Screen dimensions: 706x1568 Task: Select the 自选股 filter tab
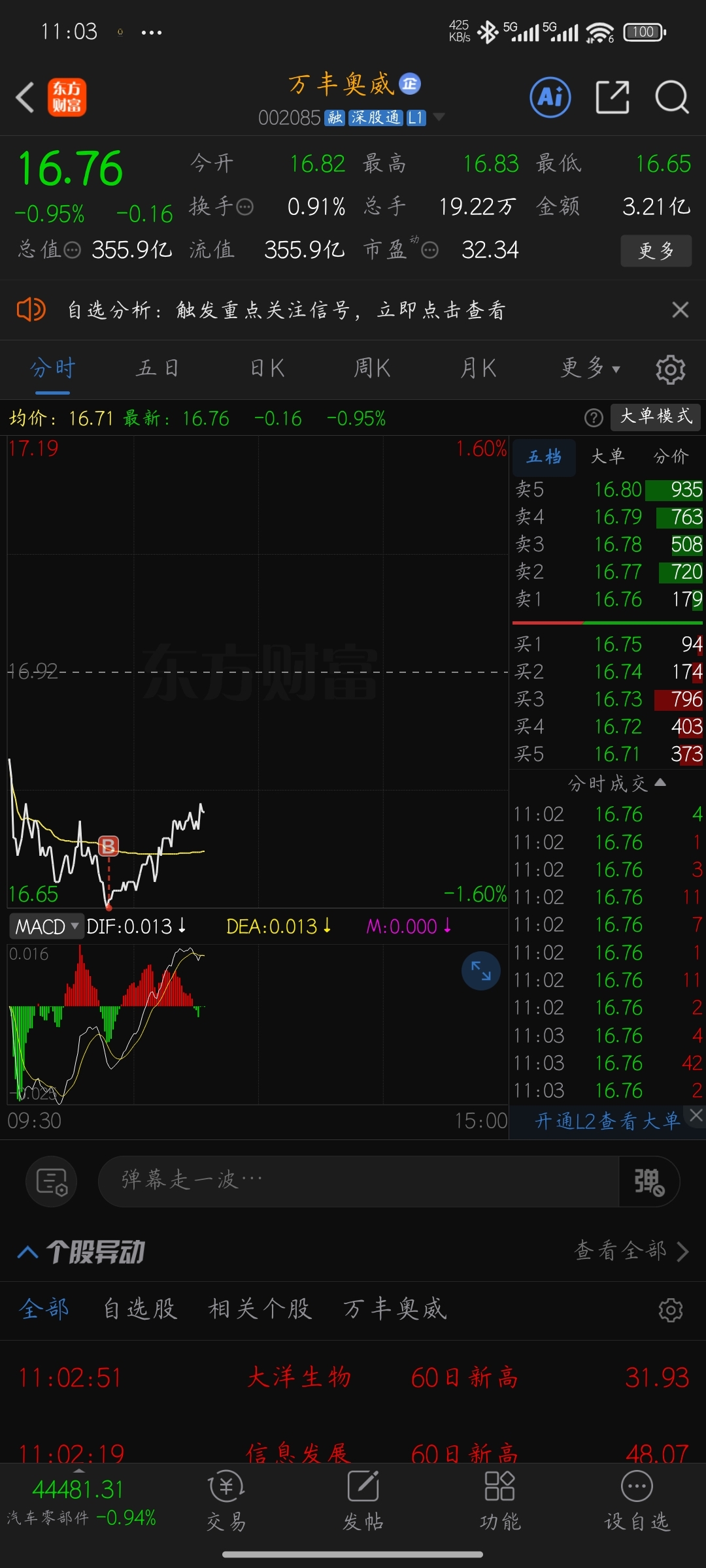(x=140, y=1309)
